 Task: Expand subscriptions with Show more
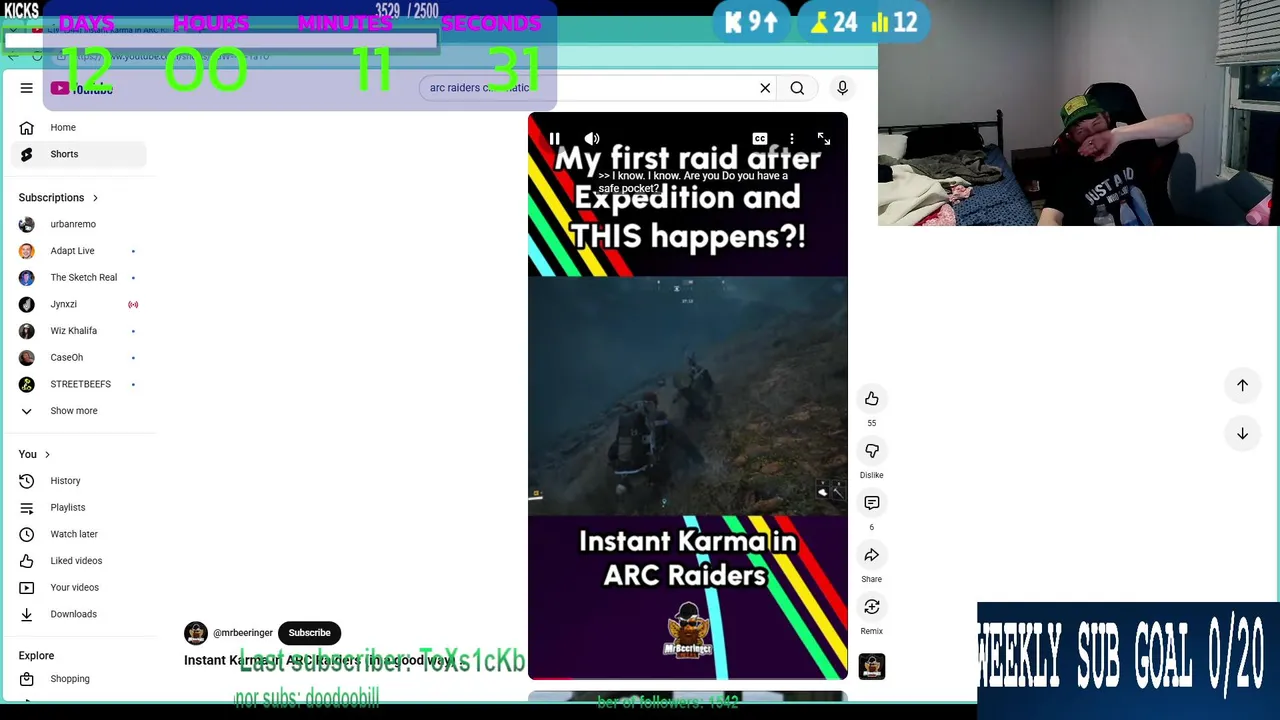(78, 411)
